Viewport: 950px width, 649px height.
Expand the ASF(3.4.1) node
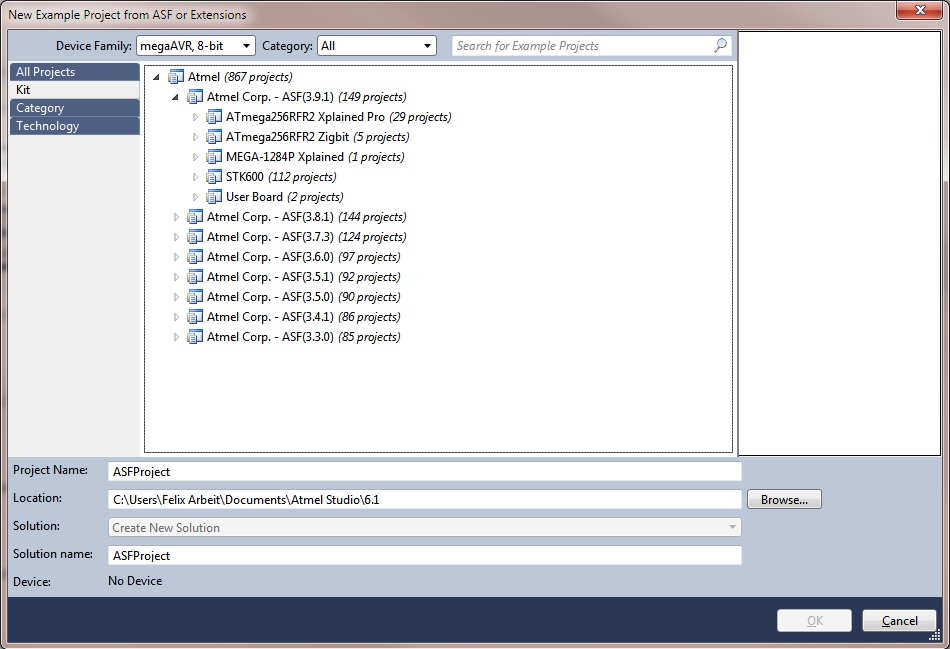[176, 317]
